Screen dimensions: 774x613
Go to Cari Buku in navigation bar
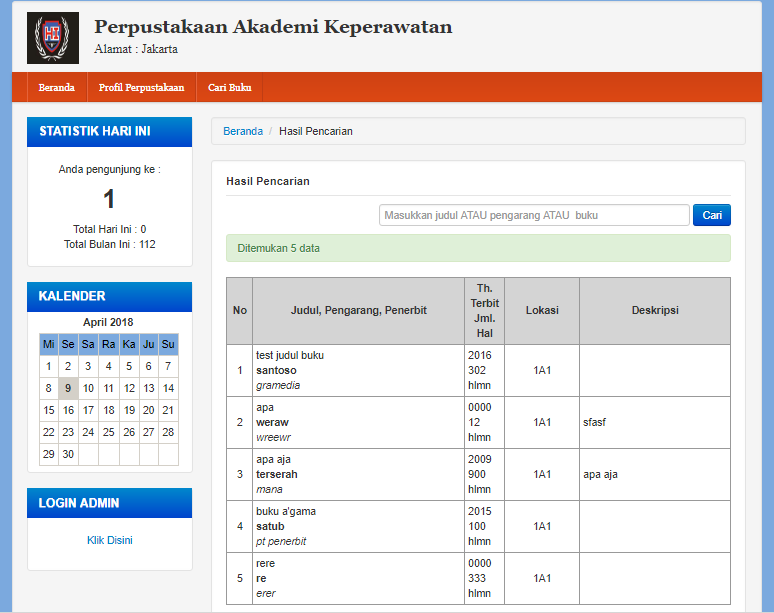[229, 87]
